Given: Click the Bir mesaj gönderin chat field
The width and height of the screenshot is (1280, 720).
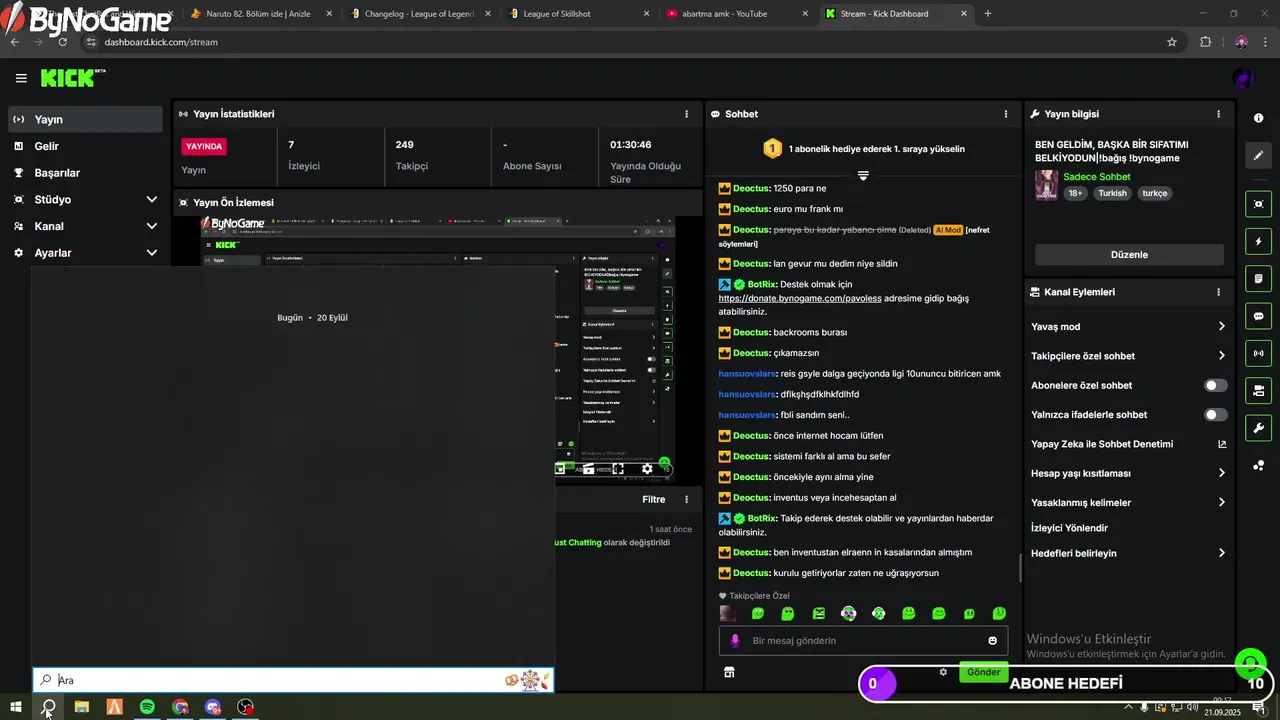Looking at the screenshot, I should (x=863, y=640).
